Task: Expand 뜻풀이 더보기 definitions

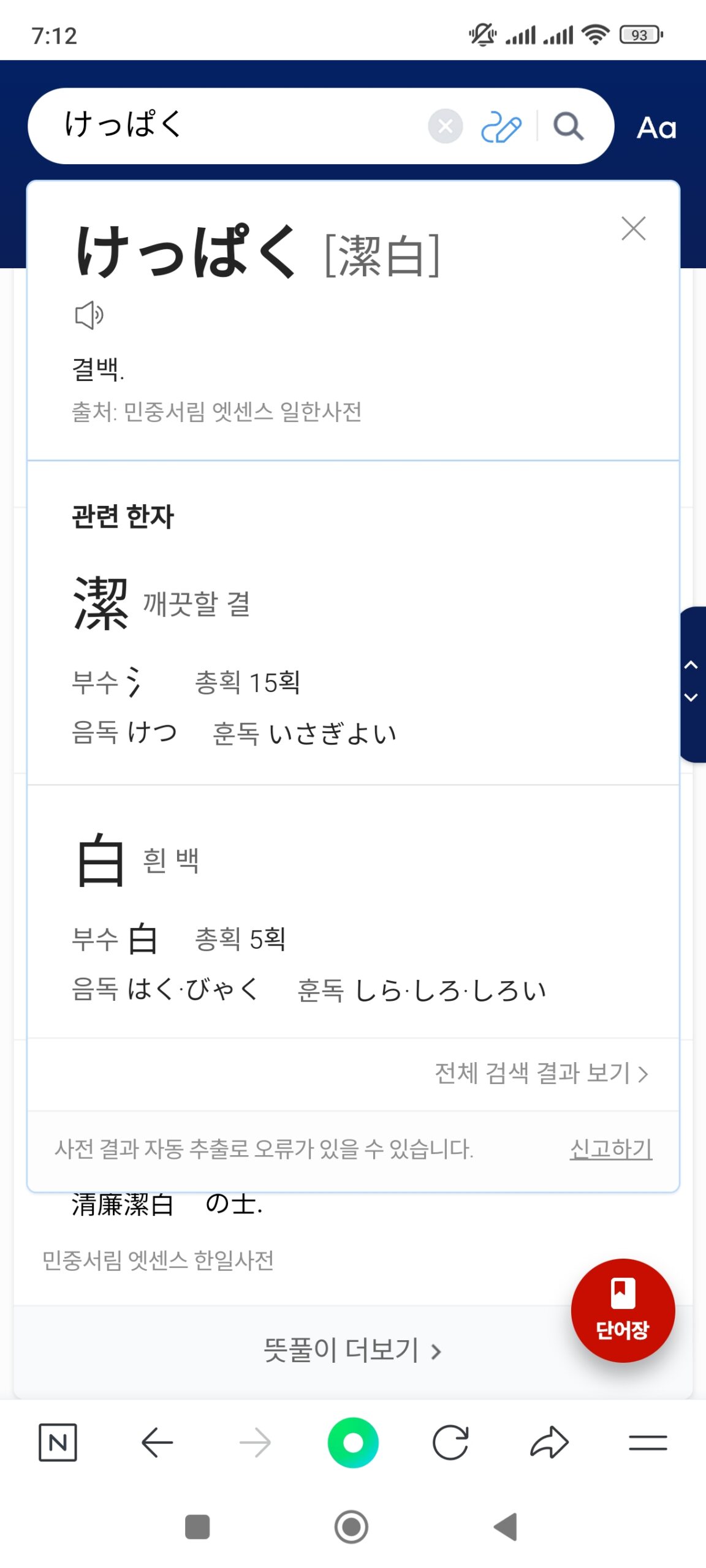Action: pos(352,1350)
